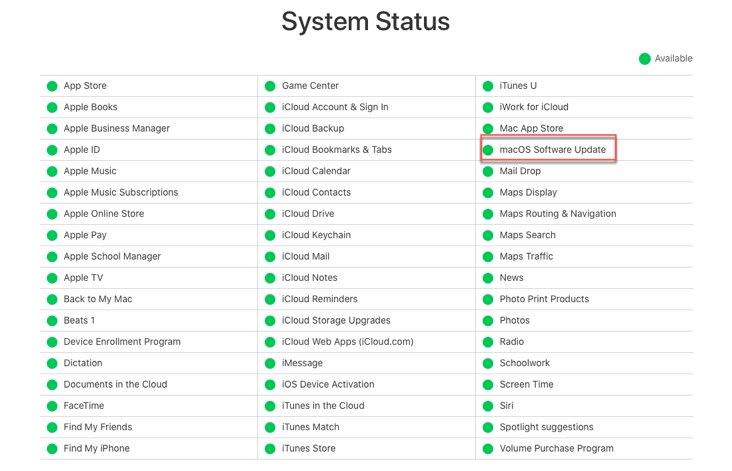Open the Volume Purchase Program entry
The image size is (732, 471).
click(556, 449)
